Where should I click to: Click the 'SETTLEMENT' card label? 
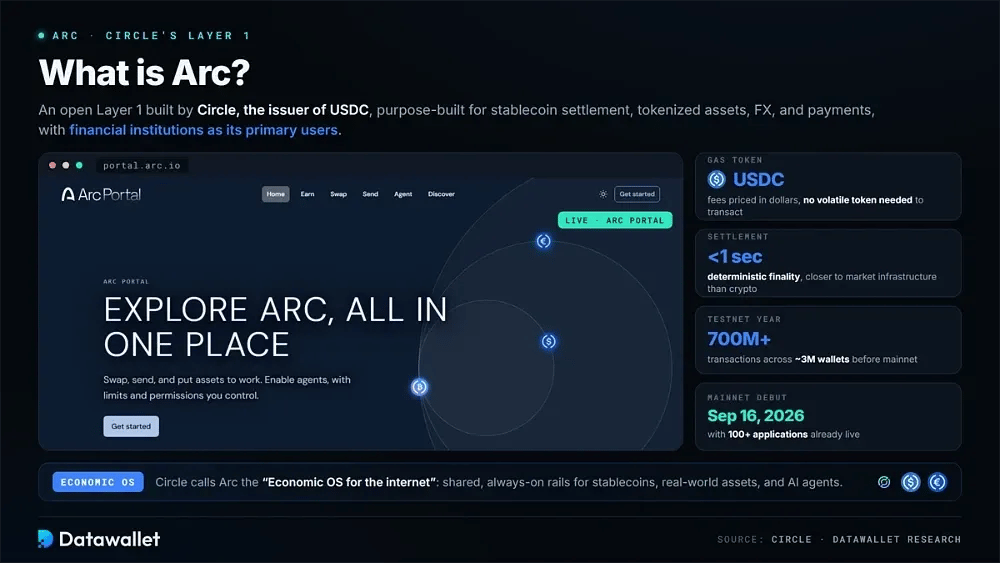738,237
